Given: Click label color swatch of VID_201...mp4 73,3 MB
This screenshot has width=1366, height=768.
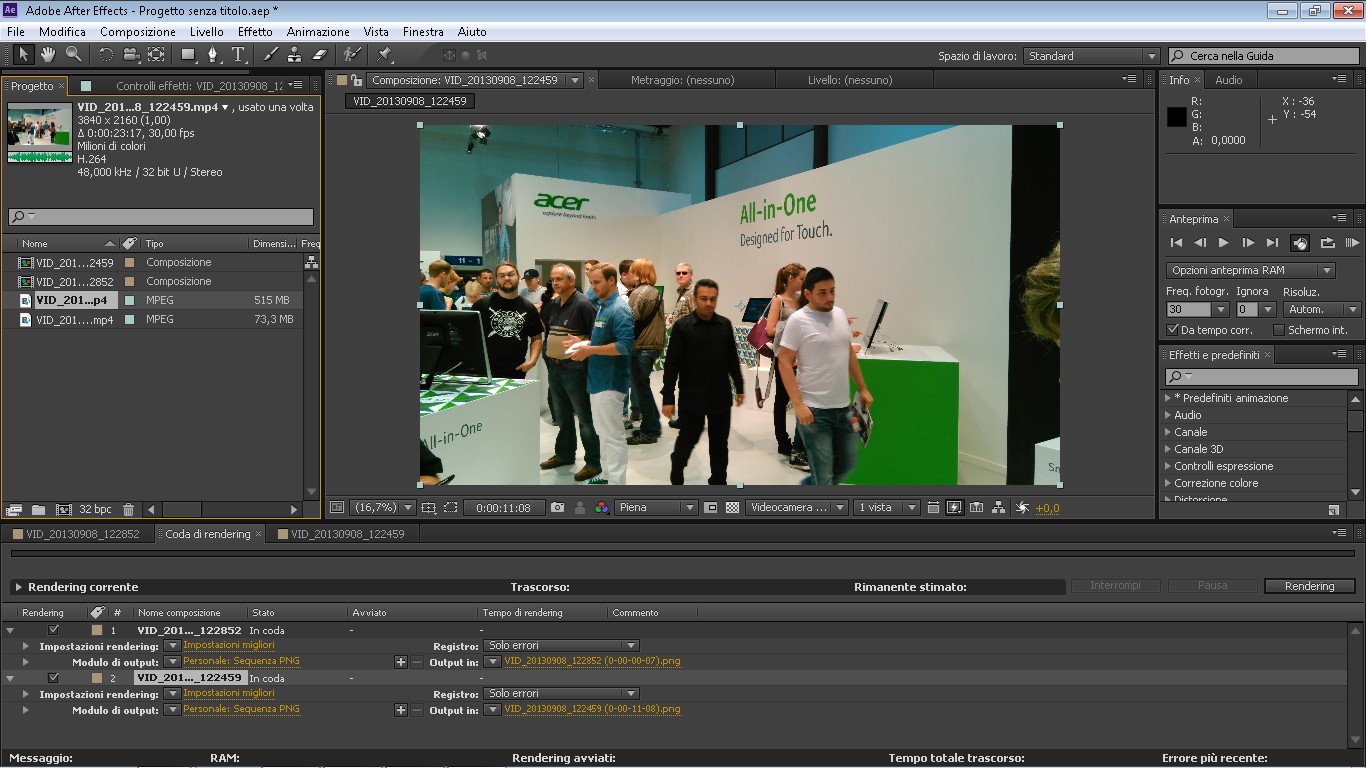Looking at the screenshot, I should tap(130, 320).
